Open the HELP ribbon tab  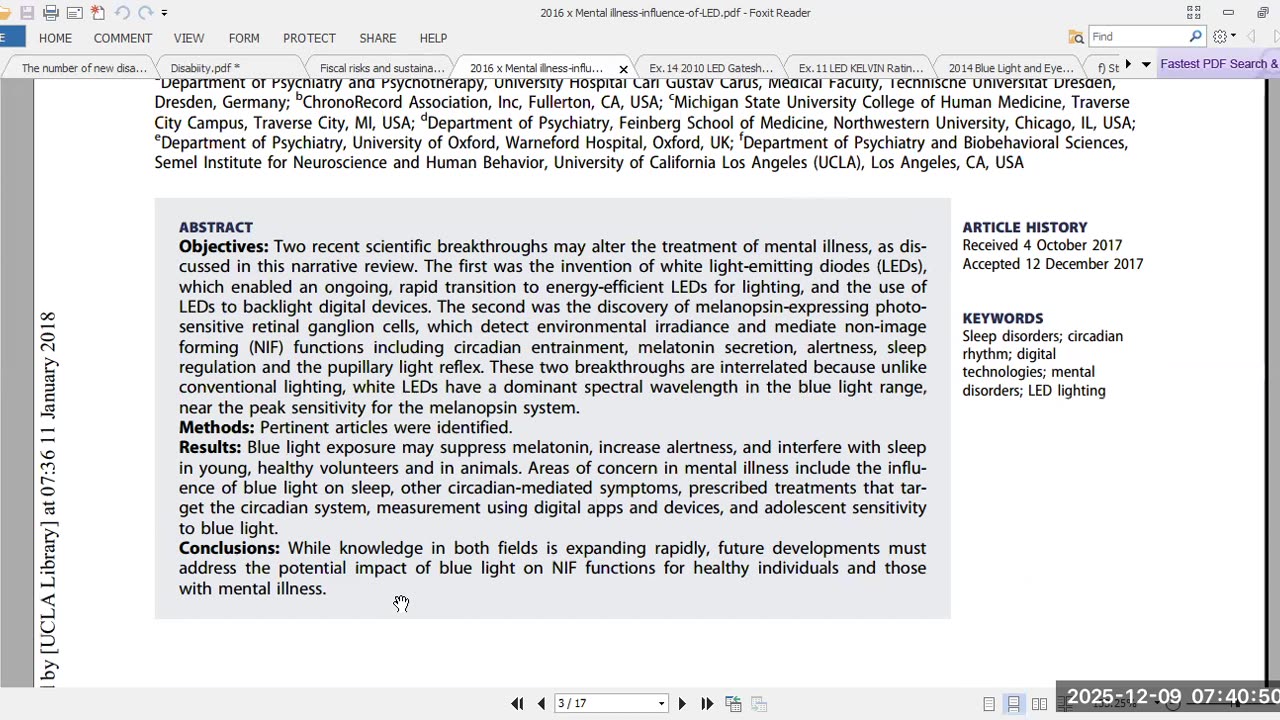point(433,38)
